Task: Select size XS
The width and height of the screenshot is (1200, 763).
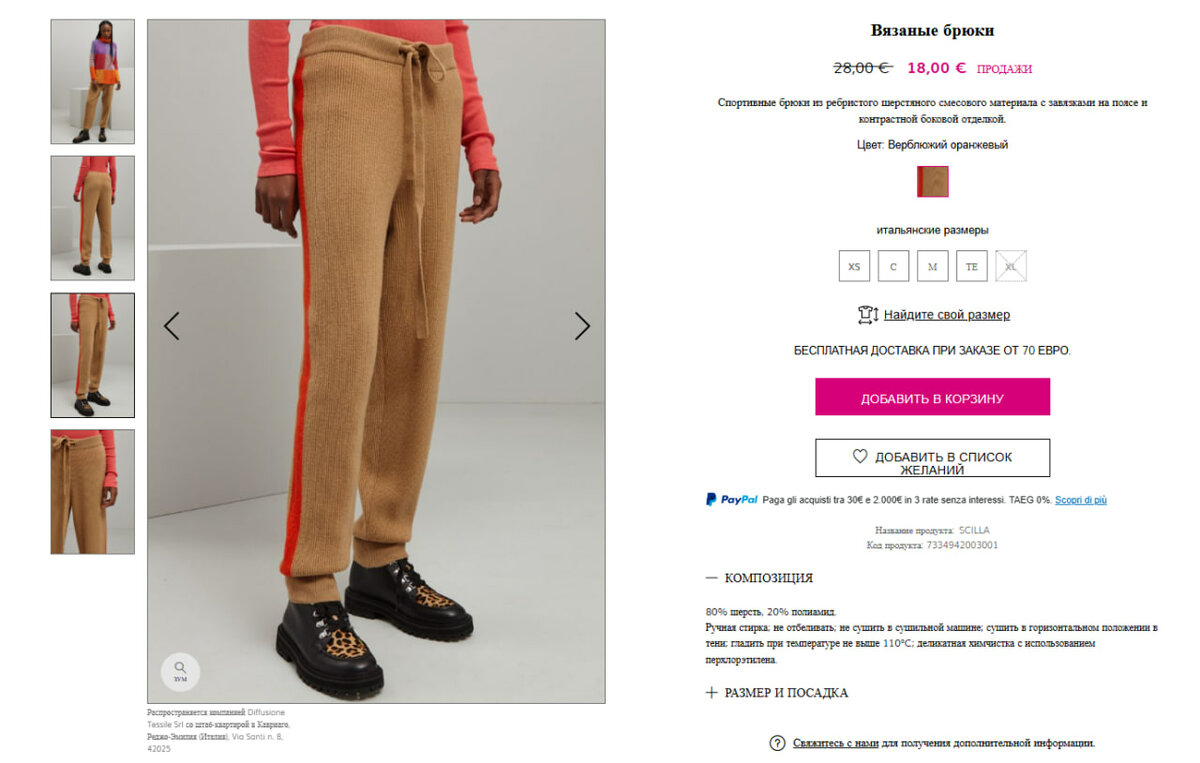Action: [854, 266]
